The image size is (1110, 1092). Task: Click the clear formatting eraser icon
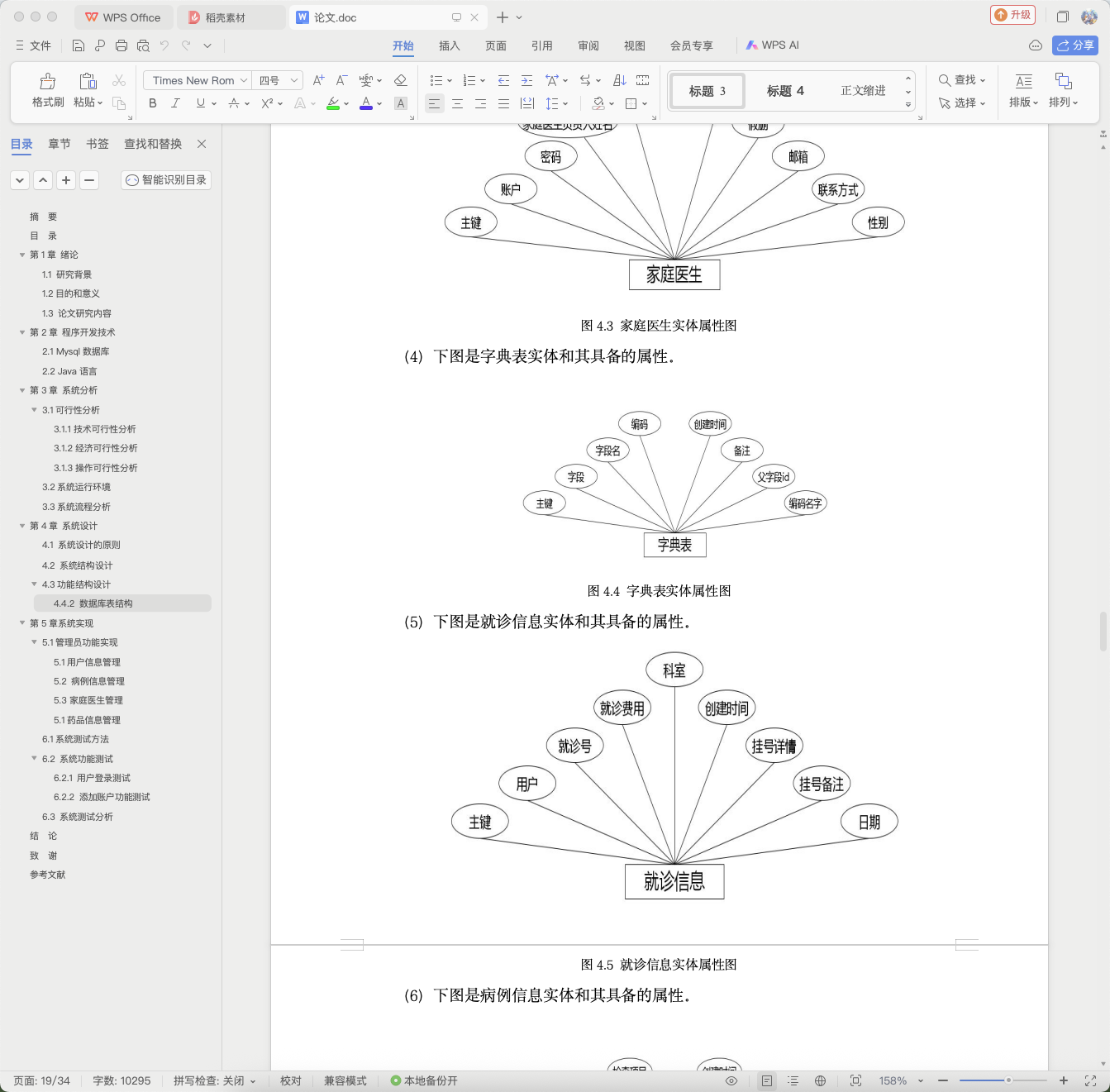(x=401, y=80)
